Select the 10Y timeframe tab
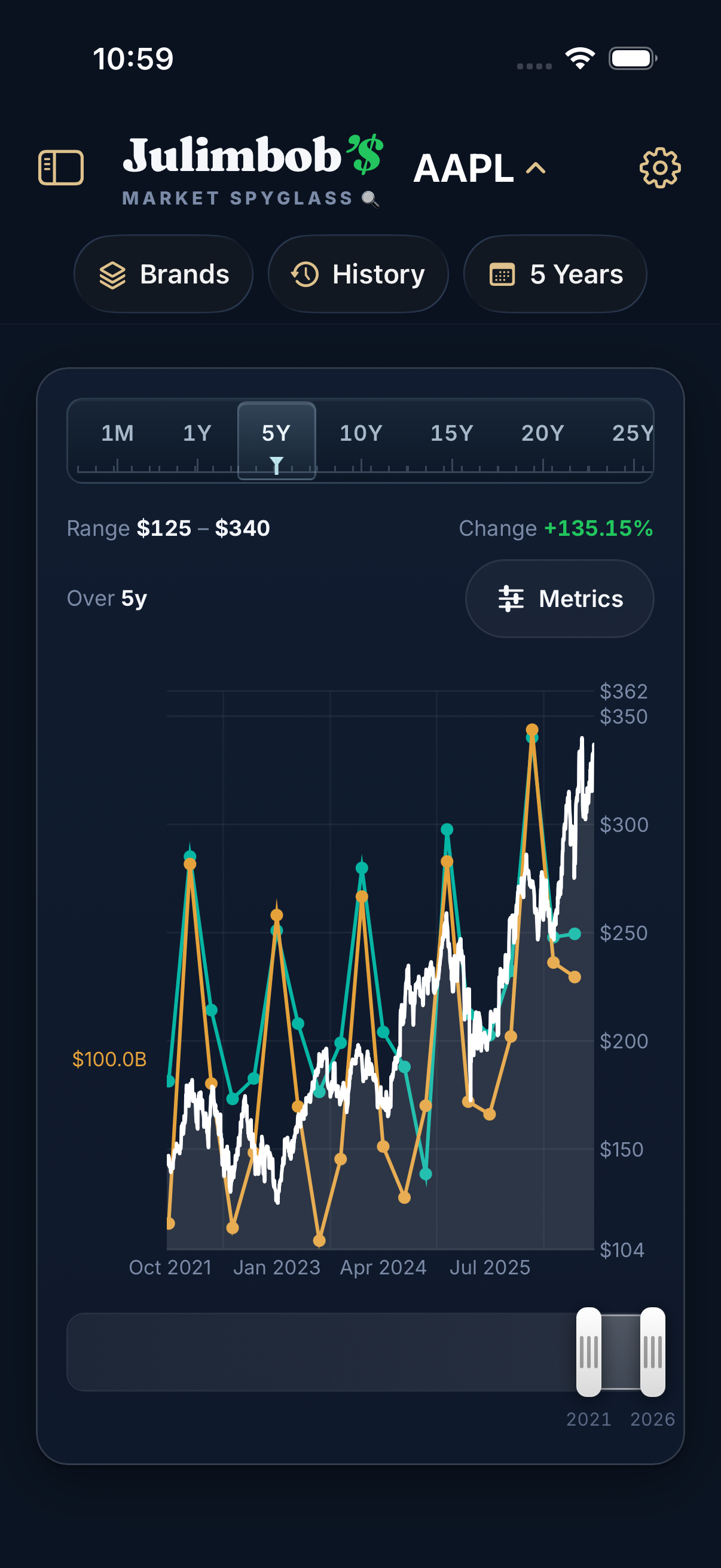The image size is (721, 1568). [361, 433]
